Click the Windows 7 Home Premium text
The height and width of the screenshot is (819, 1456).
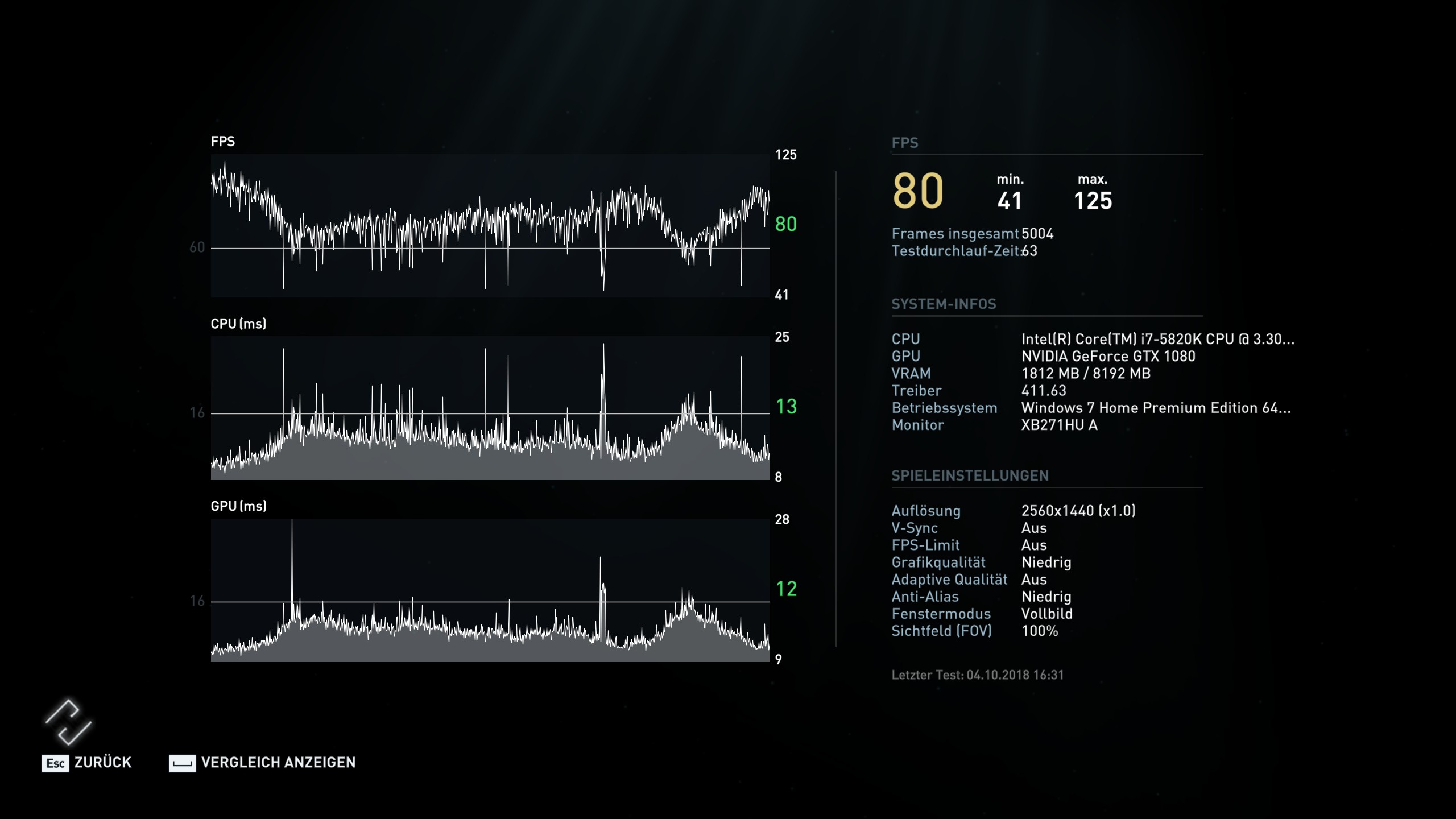pyautogui.click(x=1156, y=408)
